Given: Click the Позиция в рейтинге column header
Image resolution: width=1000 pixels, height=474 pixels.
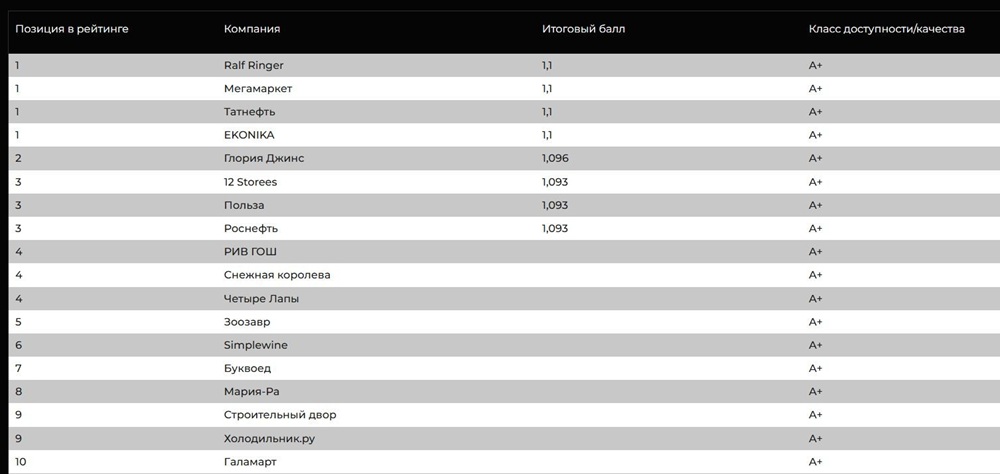Looking at the screenshot, I should (x=72, y=29).
